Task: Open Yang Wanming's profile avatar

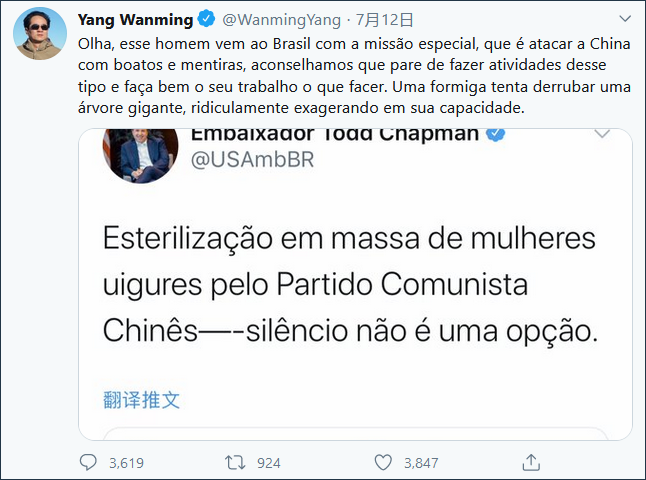Action: 40,33
